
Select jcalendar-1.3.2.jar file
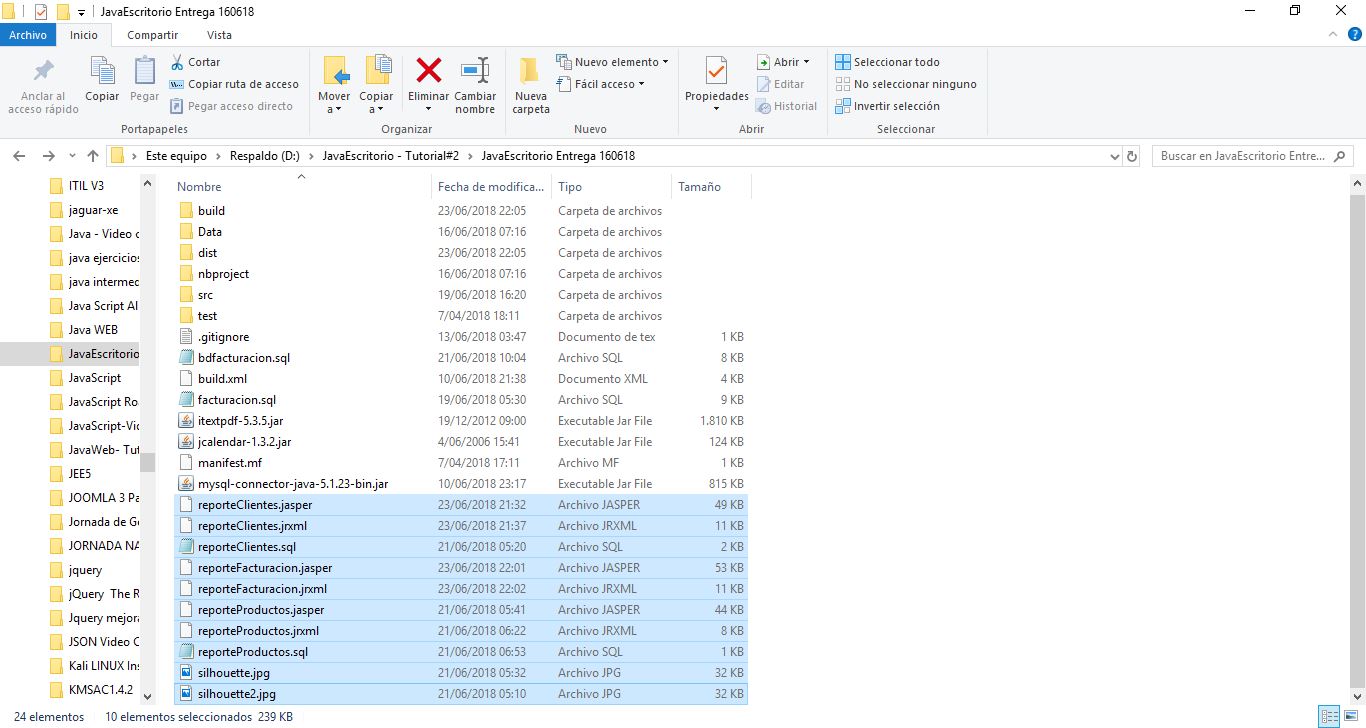[460, 442]
